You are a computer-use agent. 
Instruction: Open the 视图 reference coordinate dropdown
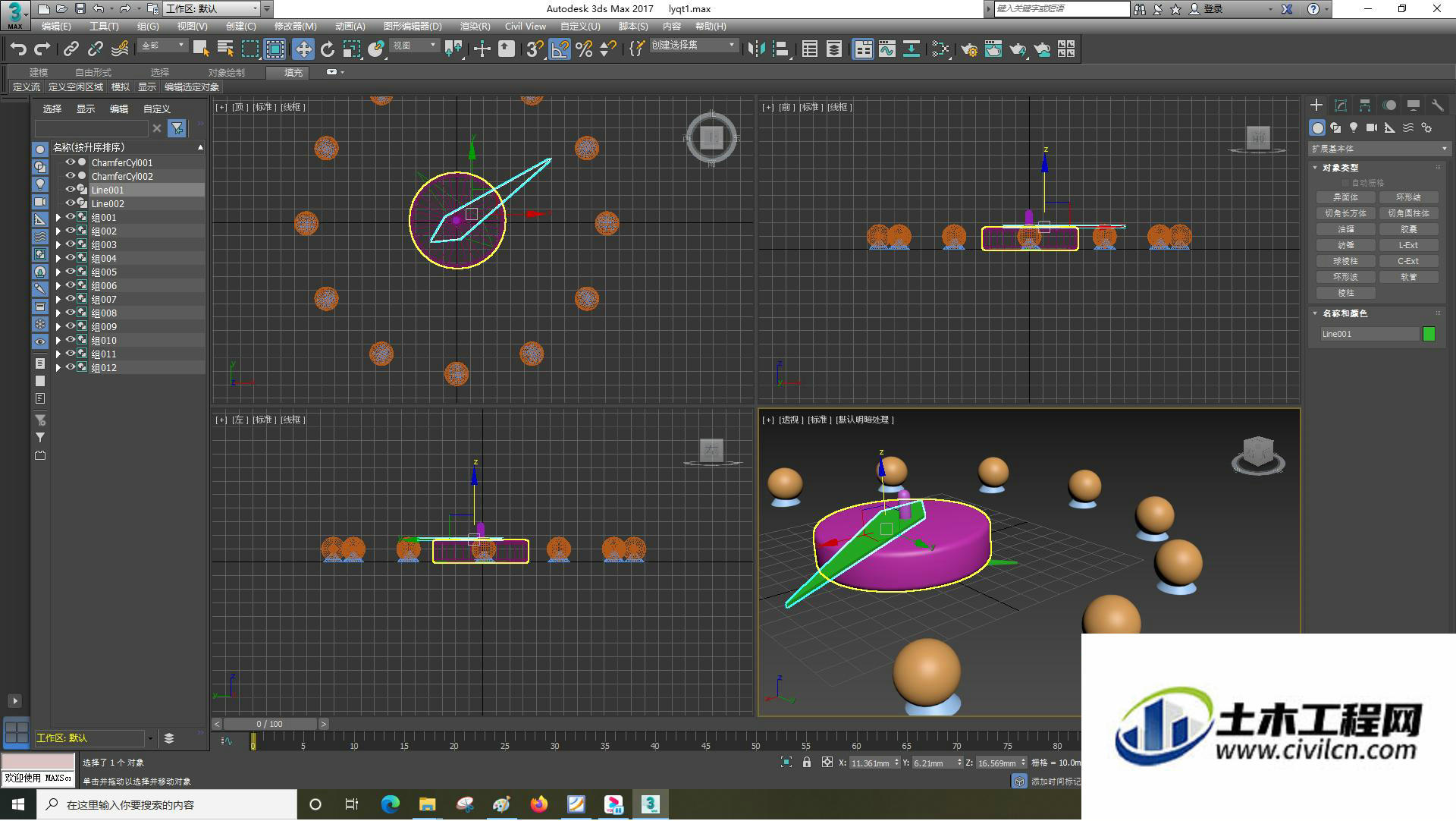click(414, 46)
